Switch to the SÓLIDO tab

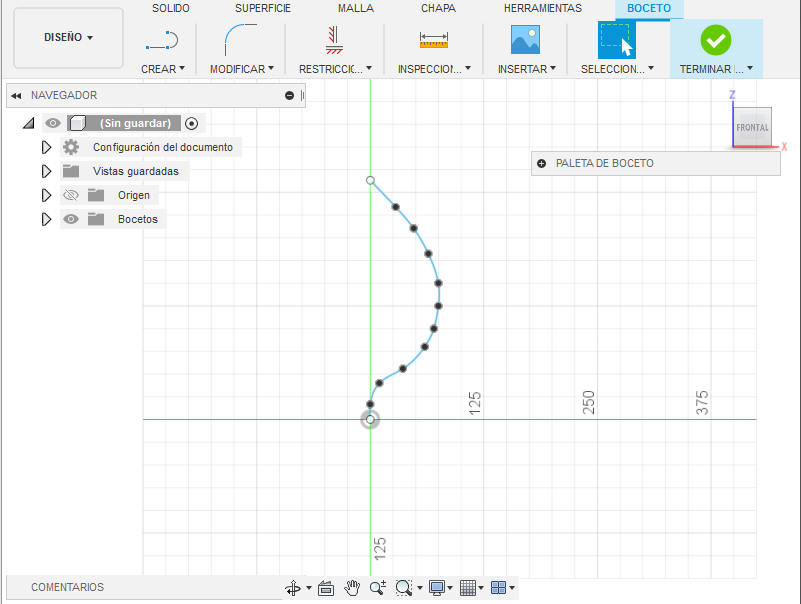(171, 8)
